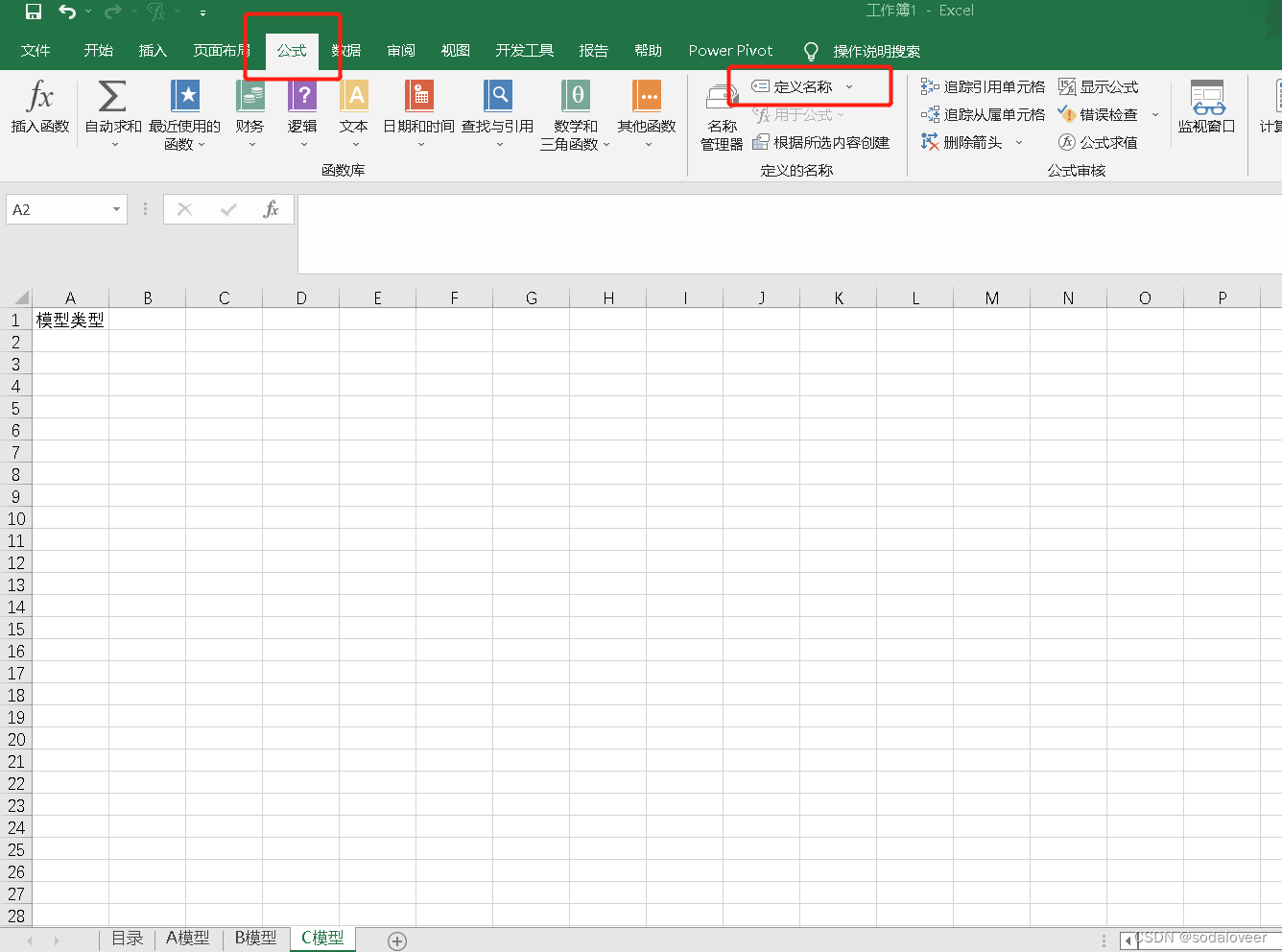Select row header 20
The image size is (1282, 952).
click(15, 739)
